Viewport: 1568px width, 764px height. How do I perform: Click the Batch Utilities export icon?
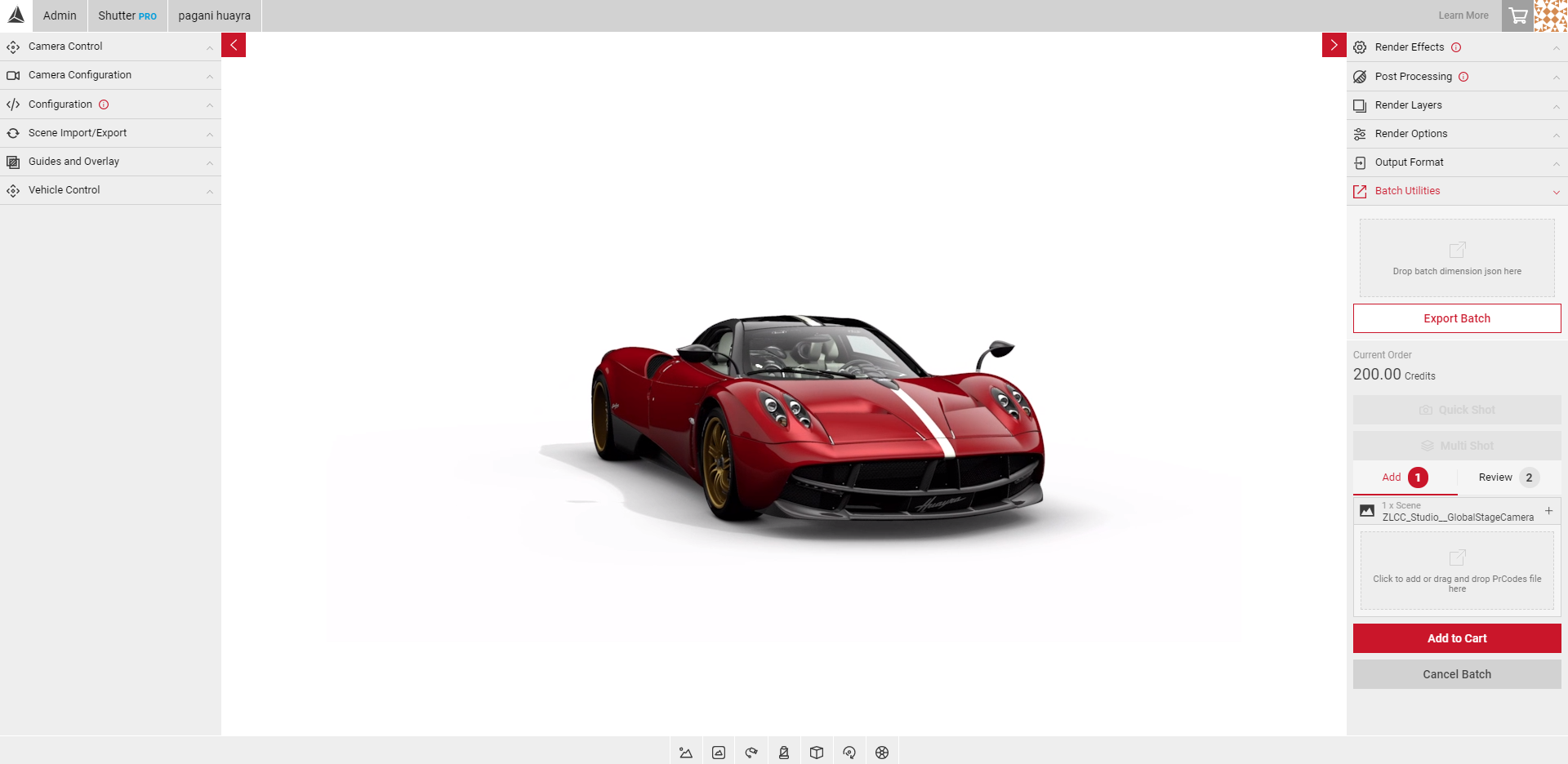1360,191
